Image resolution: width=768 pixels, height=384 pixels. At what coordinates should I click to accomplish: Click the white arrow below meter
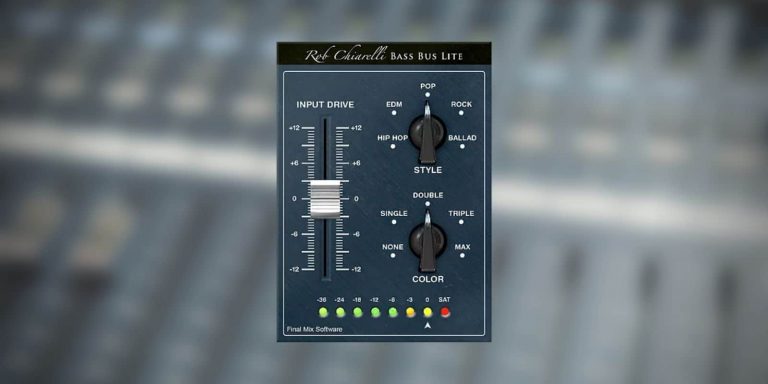click(428, 325)
